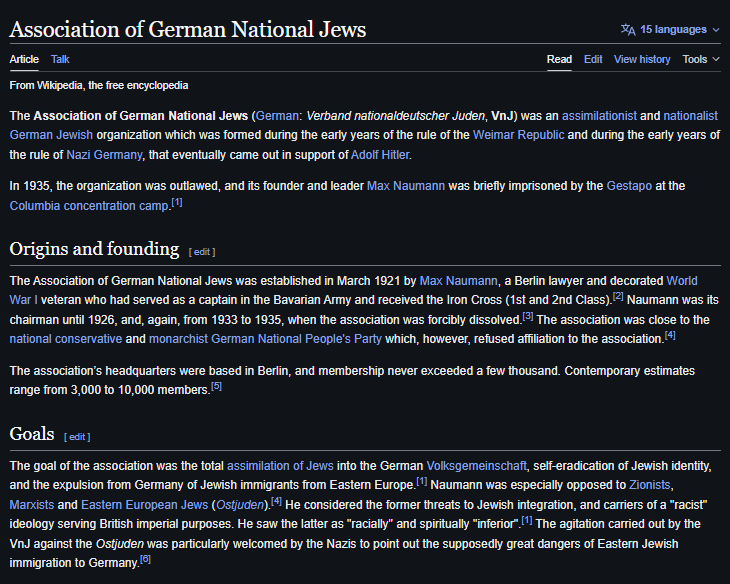Viewport: 730px width, 584px height.
Task: Click the Origins and founding heading
Action: 94,249
